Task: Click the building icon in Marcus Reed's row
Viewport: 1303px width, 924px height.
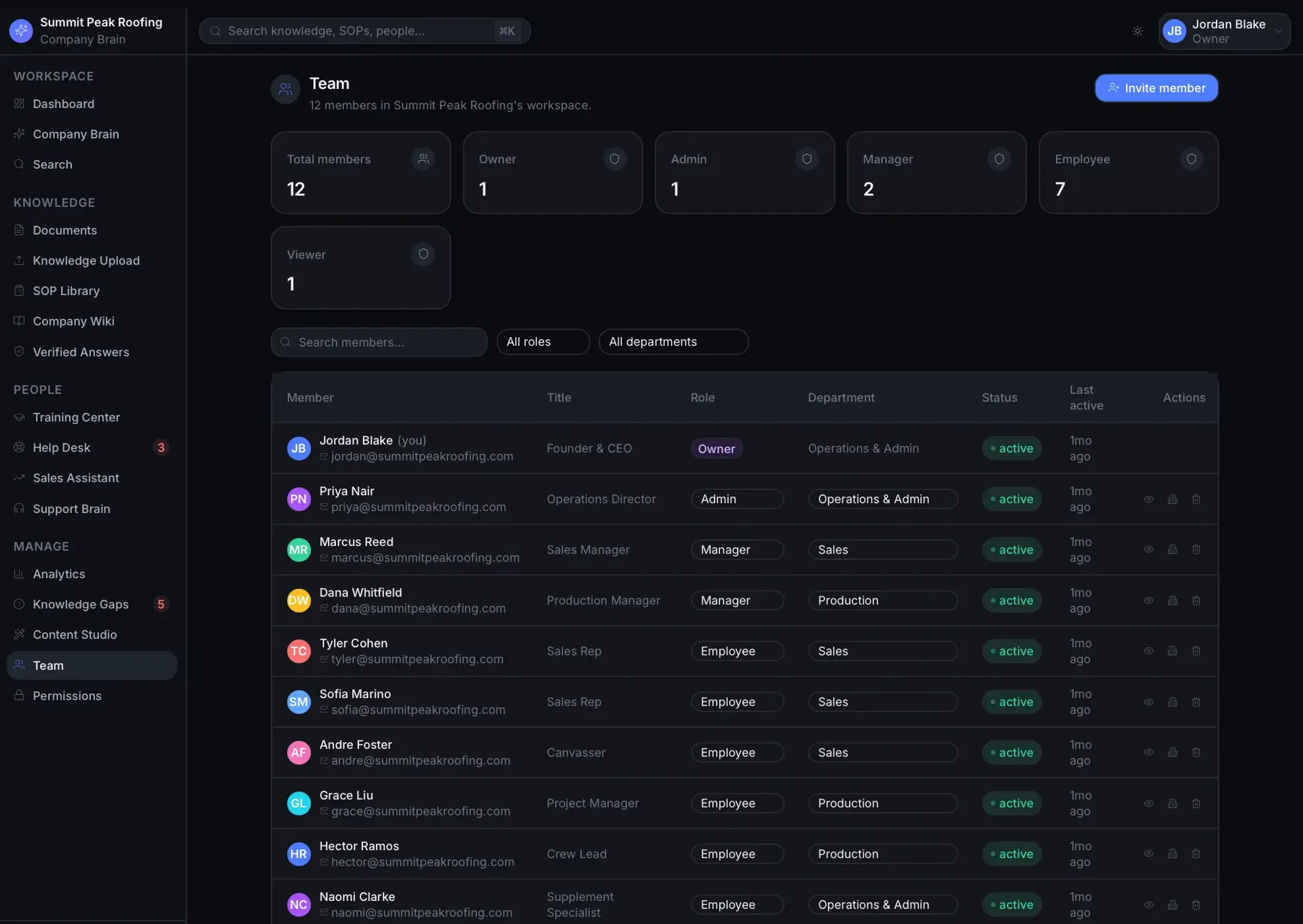Action: point(1172,550)
